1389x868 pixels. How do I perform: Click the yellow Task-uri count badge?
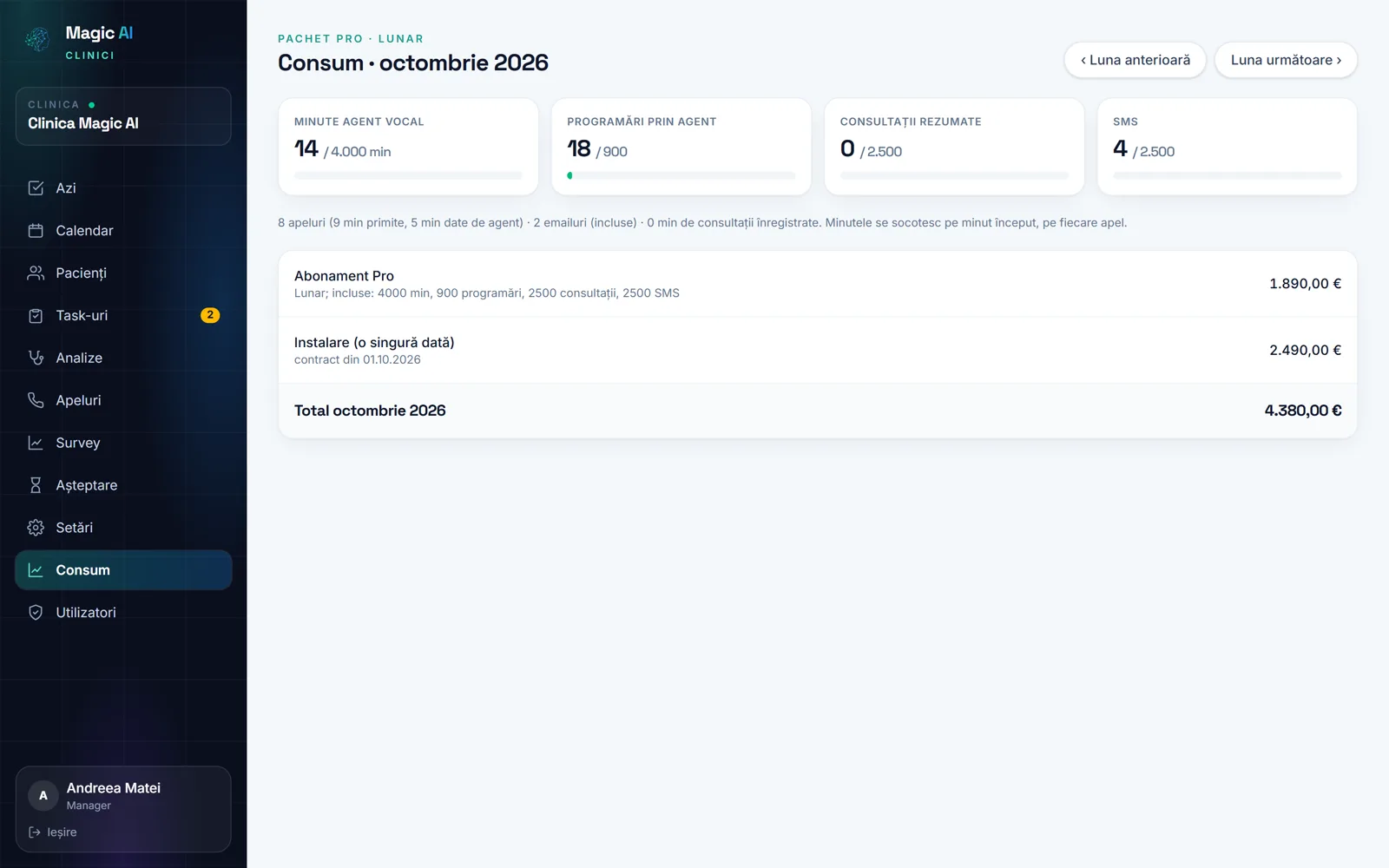pos(210,315)
